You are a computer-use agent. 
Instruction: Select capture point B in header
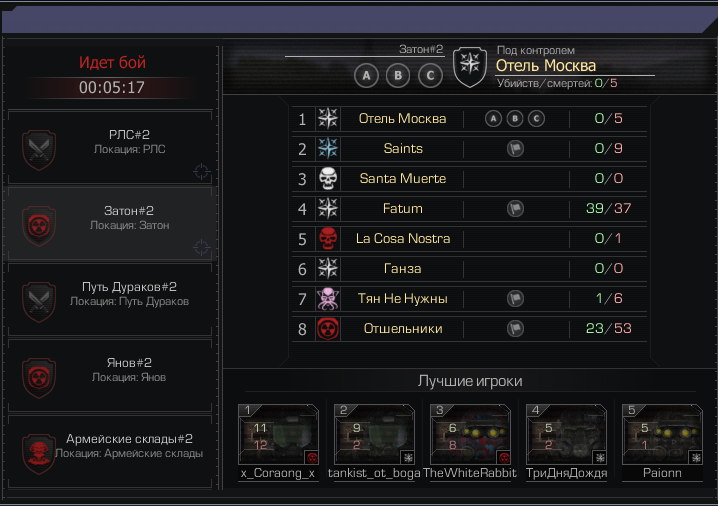pyautogui.click(x=398, y=76)
